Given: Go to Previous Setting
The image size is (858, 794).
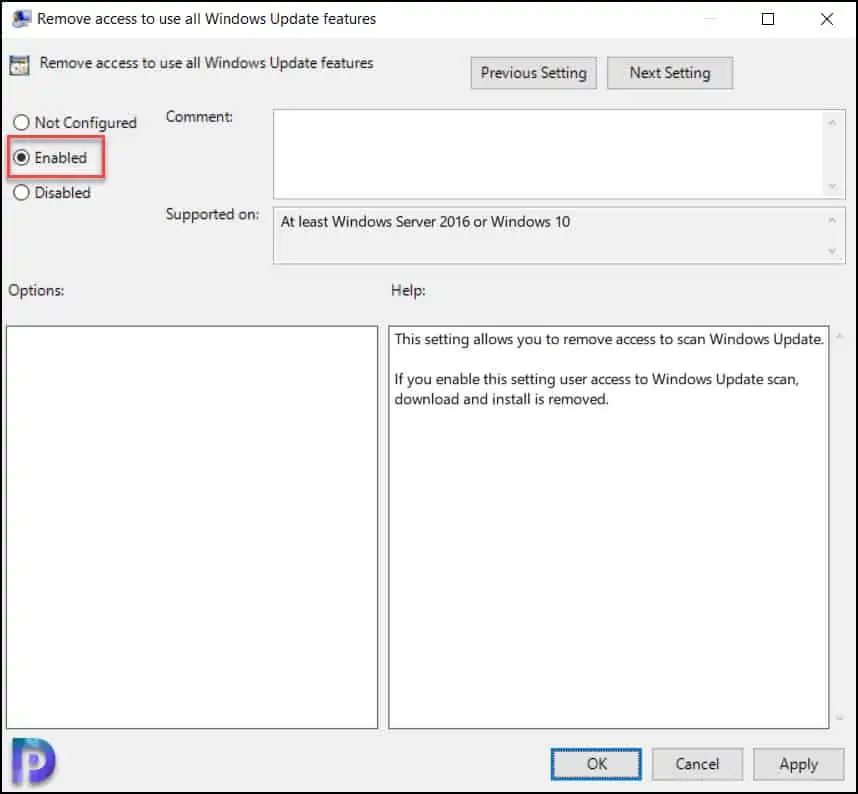Looking at the screenshot, I should click(534, 73).
